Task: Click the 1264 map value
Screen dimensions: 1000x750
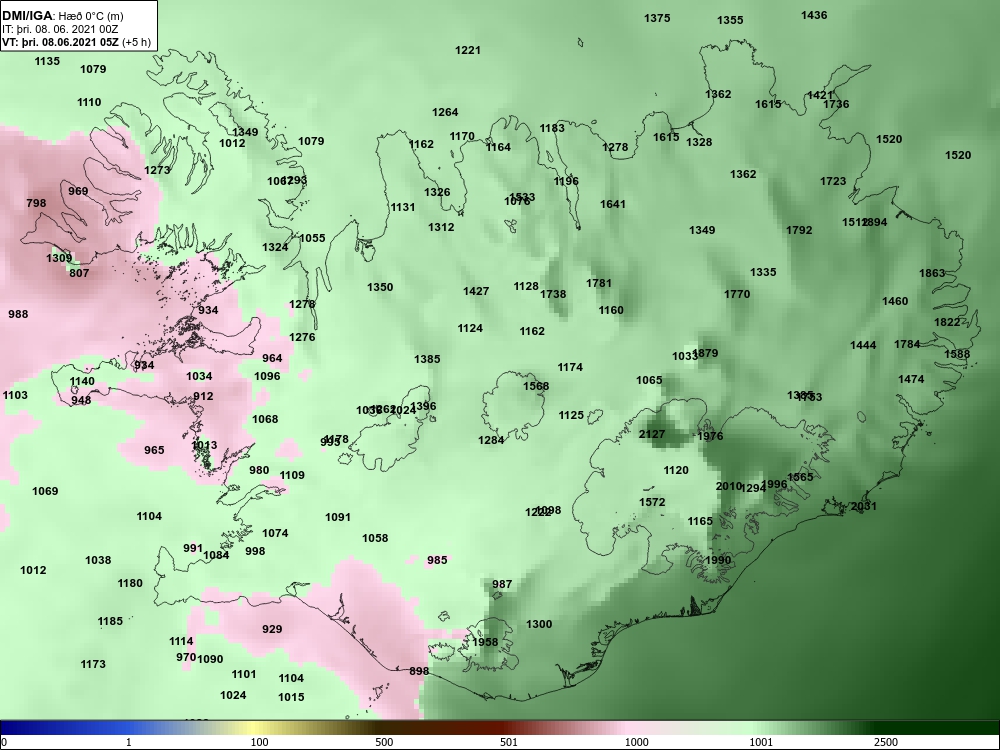Action: click(x=445, y=112)
